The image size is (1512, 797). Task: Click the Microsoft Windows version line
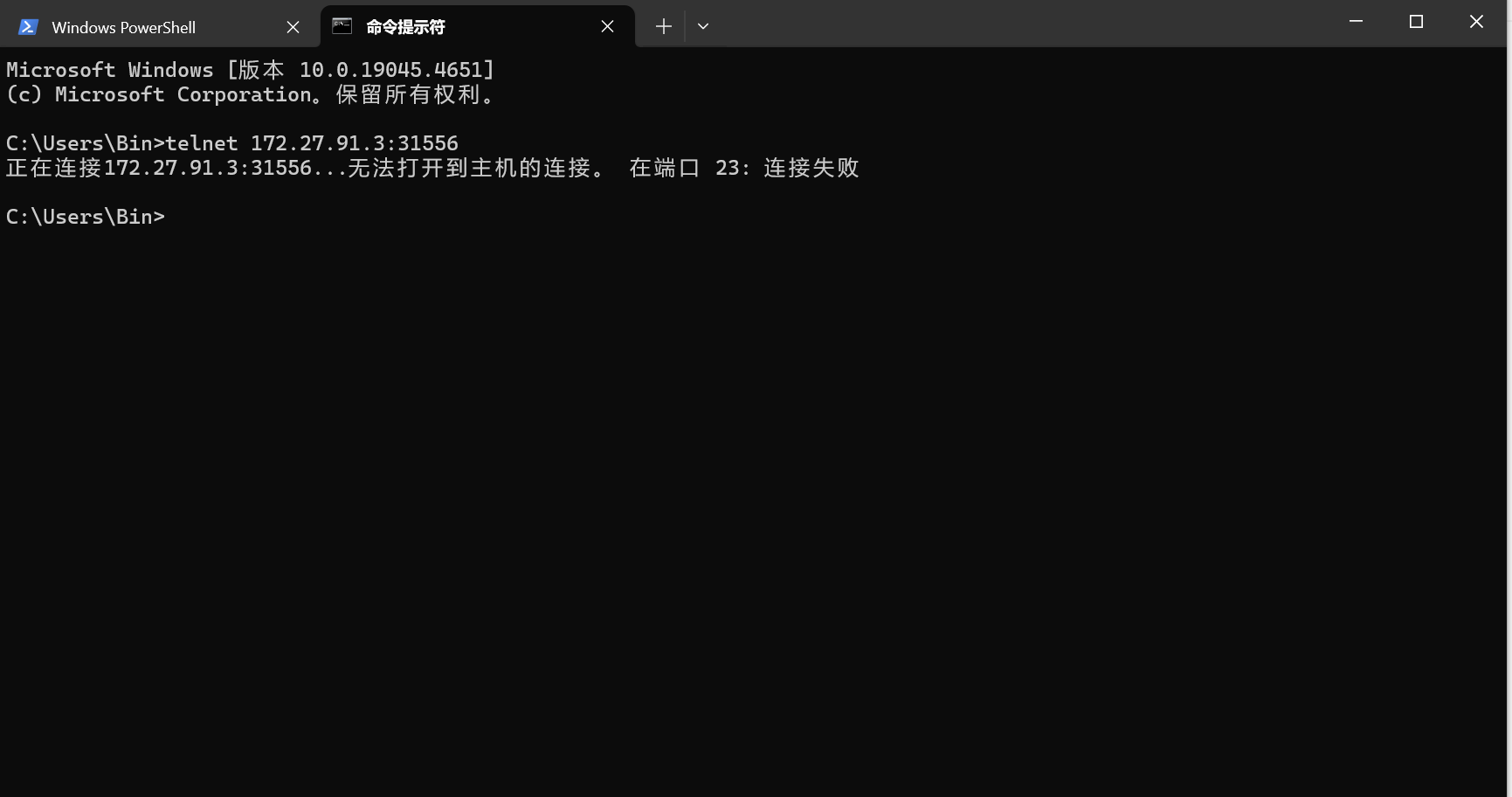click(x=251, y=70)
